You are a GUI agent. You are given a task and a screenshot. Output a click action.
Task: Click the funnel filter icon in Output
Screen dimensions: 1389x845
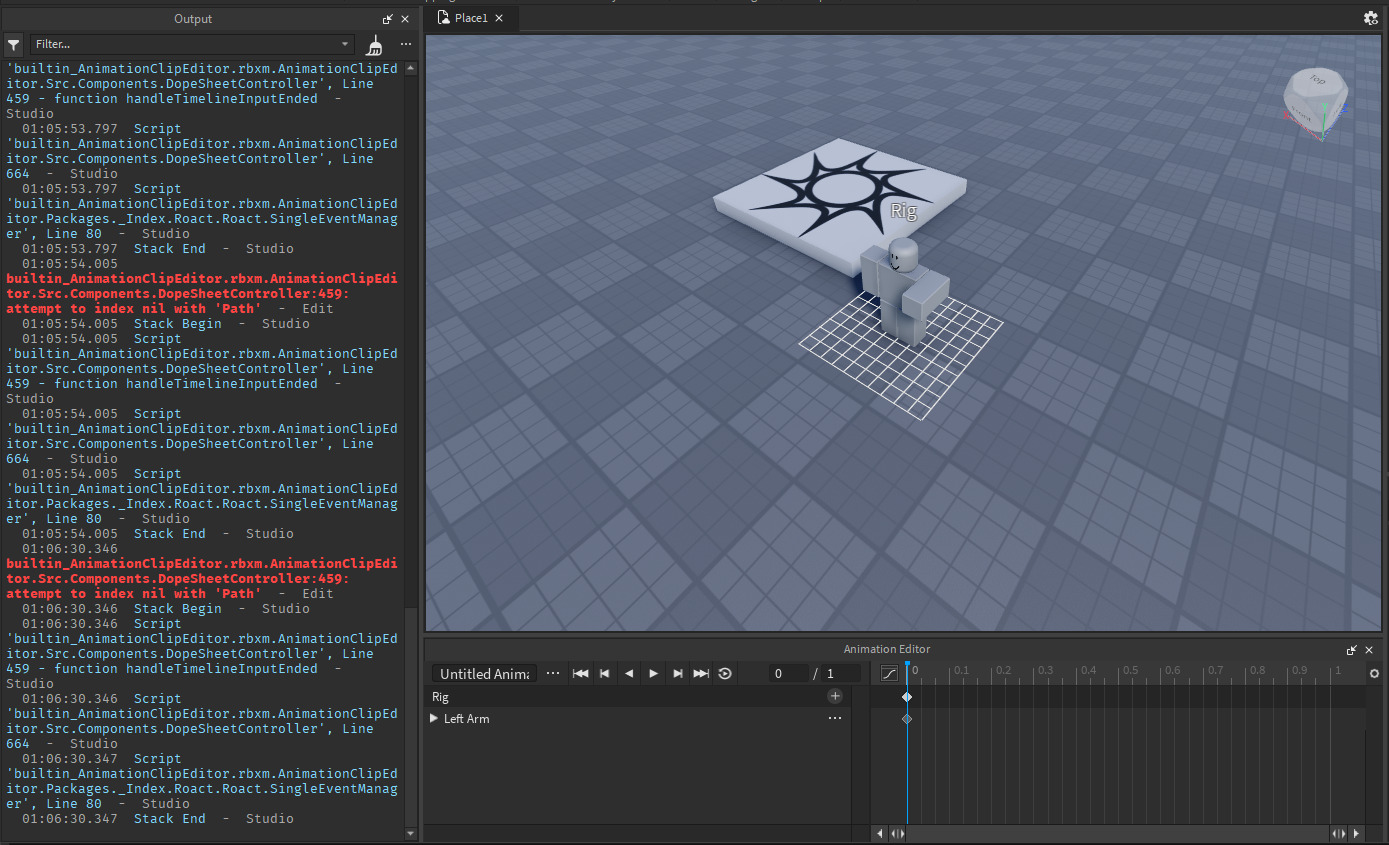[13, 44]
